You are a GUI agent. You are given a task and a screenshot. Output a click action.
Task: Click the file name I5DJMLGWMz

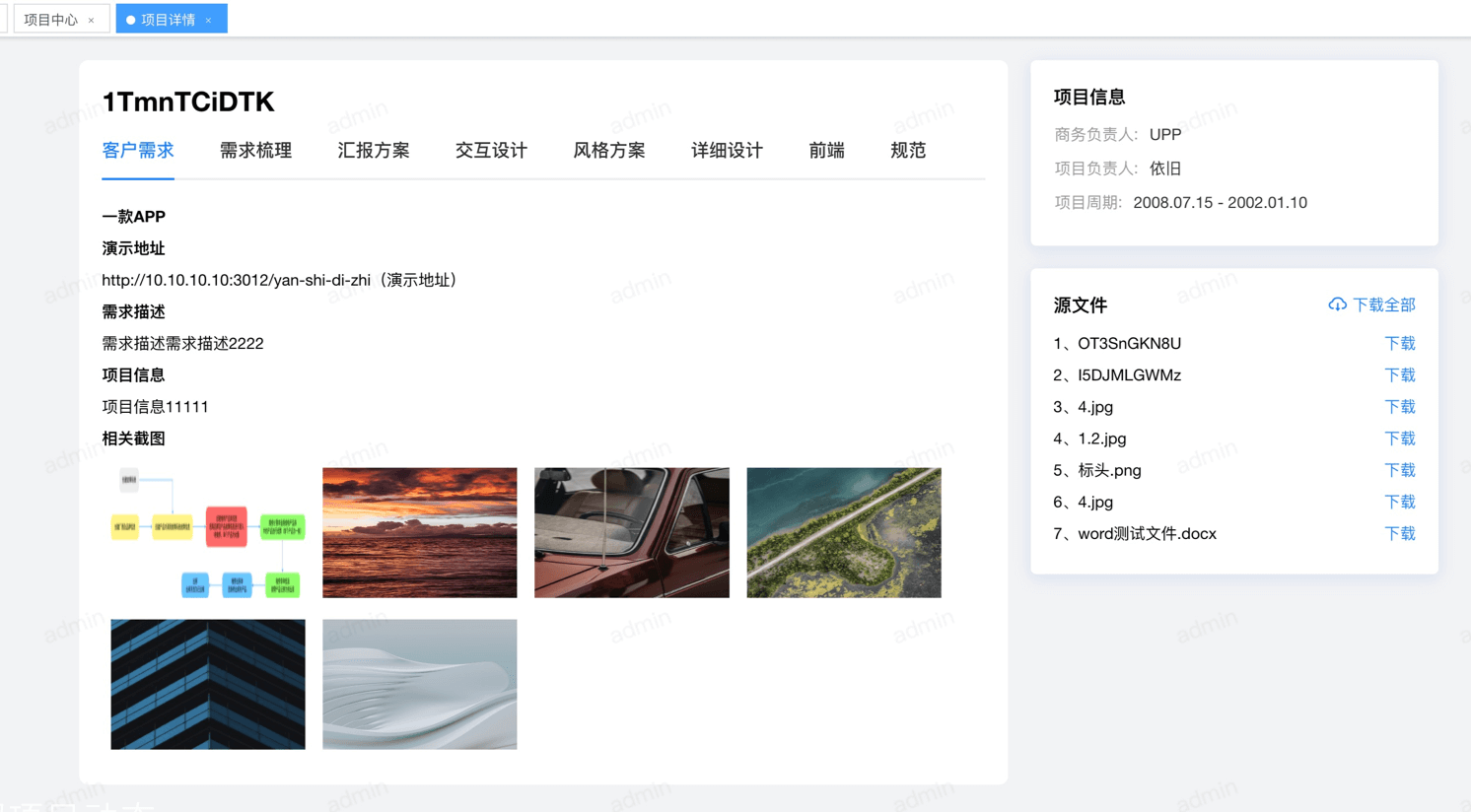(x=1129, y=374)
